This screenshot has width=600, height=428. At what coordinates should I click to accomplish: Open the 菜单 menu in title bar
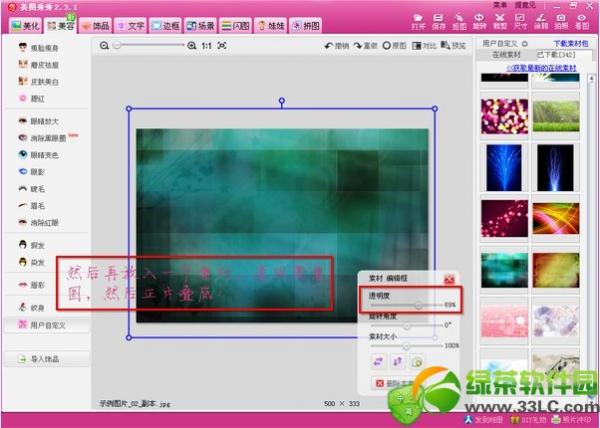click(x=500, y=5)
